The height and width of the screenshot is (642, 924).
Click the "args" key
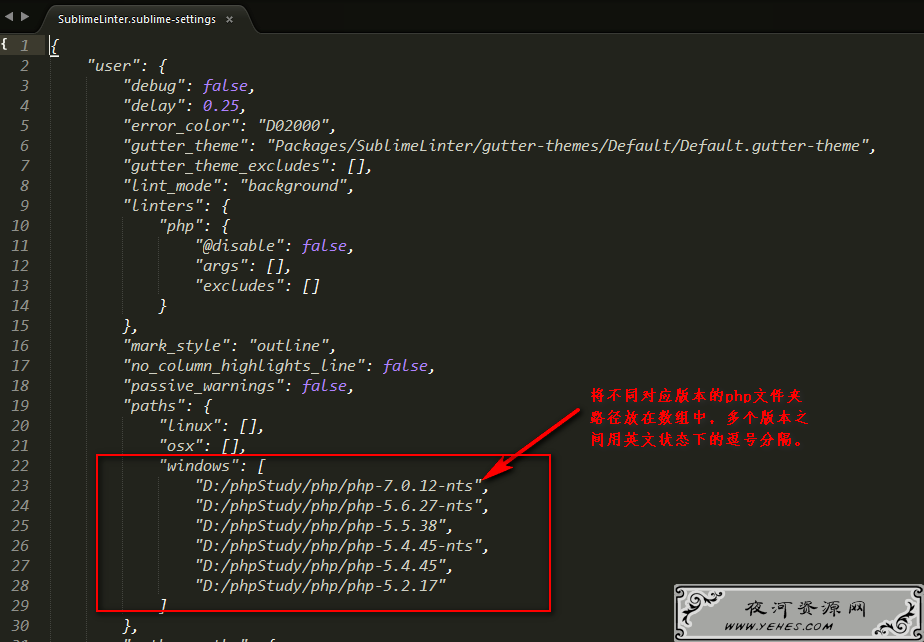(220, 266)
